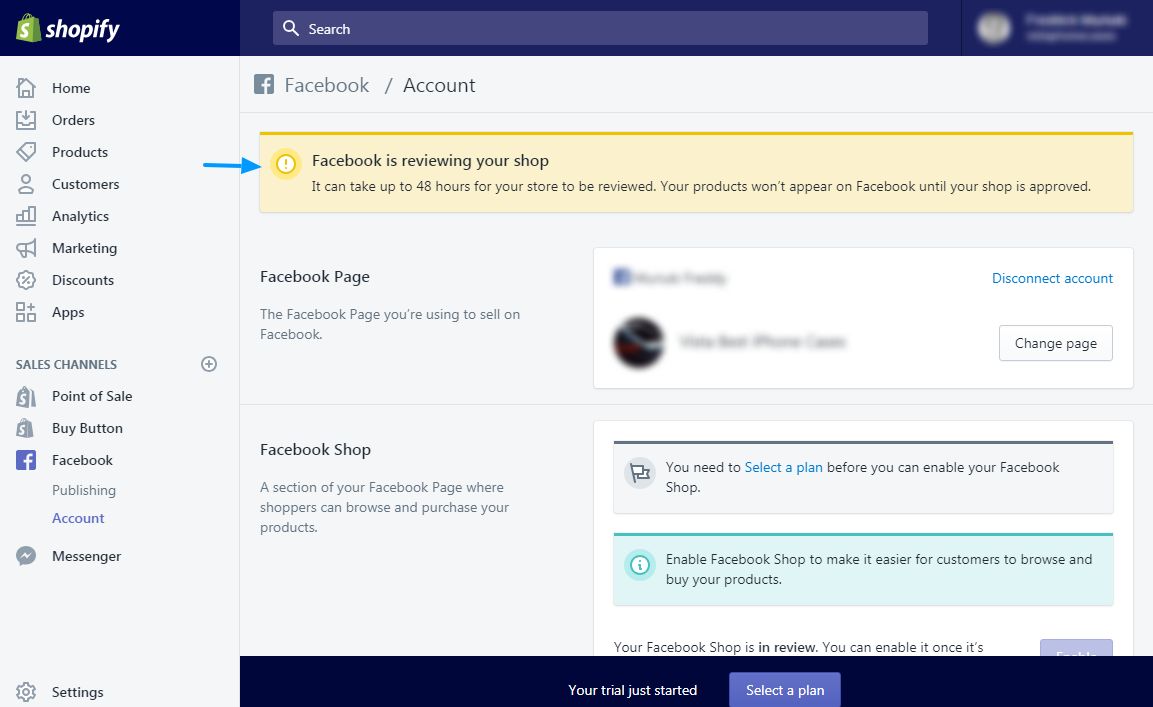Click the Customers person icon
1153x707 pixels.
[x=26, y=184]
